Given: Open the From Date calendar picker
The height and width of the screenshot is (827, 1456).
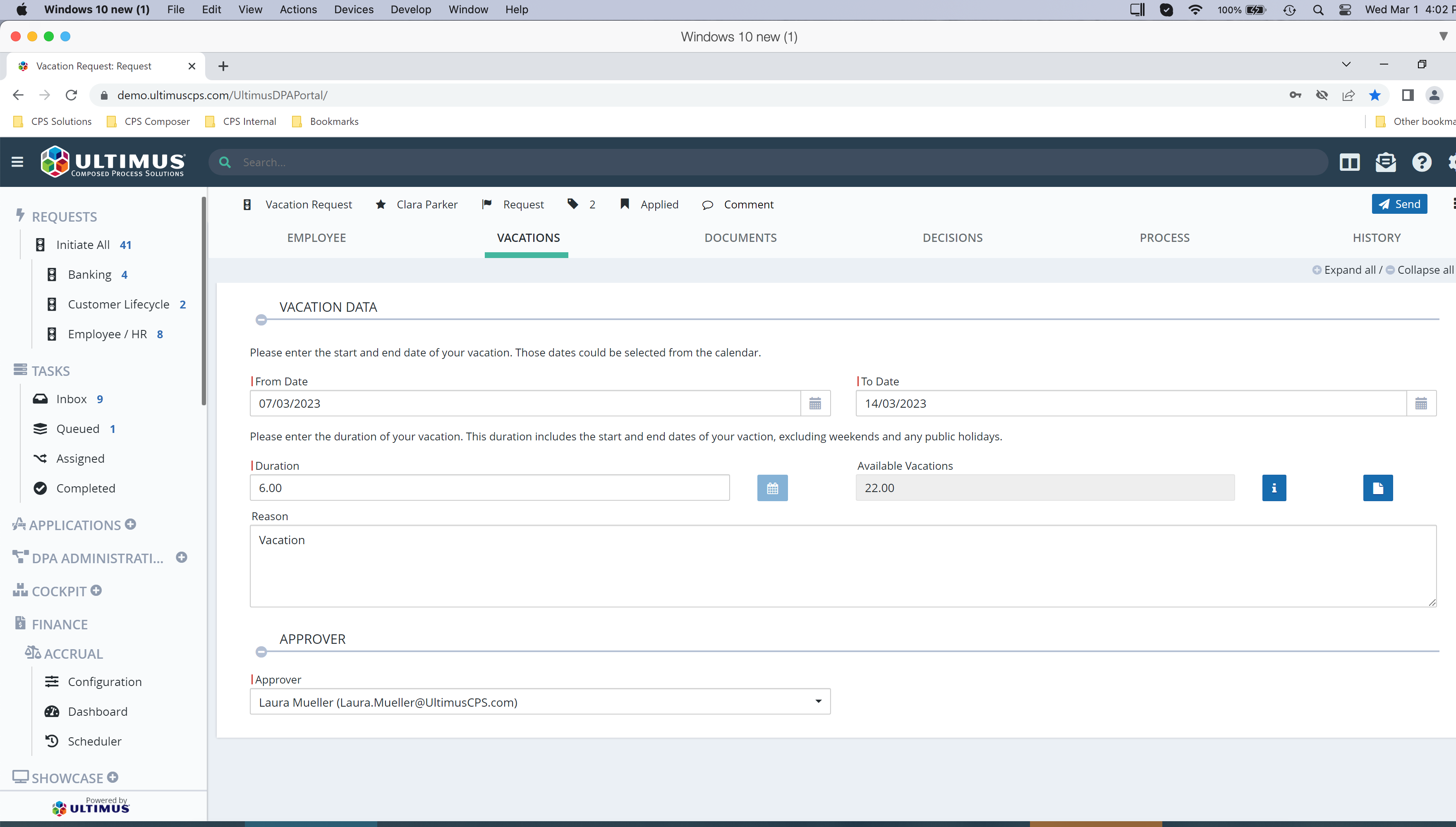Looking at the screenshot, I should click(x=814, y=403).
